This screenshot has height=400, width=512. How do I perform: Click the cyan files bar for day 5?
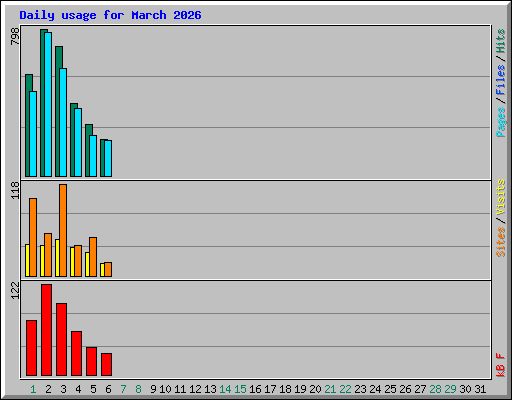pos(93,156)
